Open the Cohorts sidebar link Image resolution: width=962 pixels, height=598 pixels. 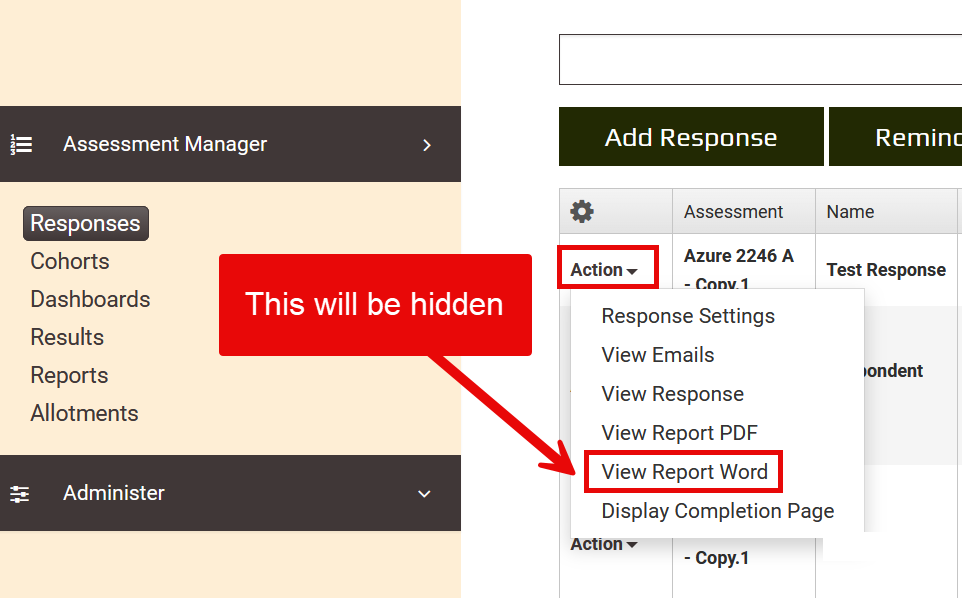pyautogui.click(x=70, y=261)
